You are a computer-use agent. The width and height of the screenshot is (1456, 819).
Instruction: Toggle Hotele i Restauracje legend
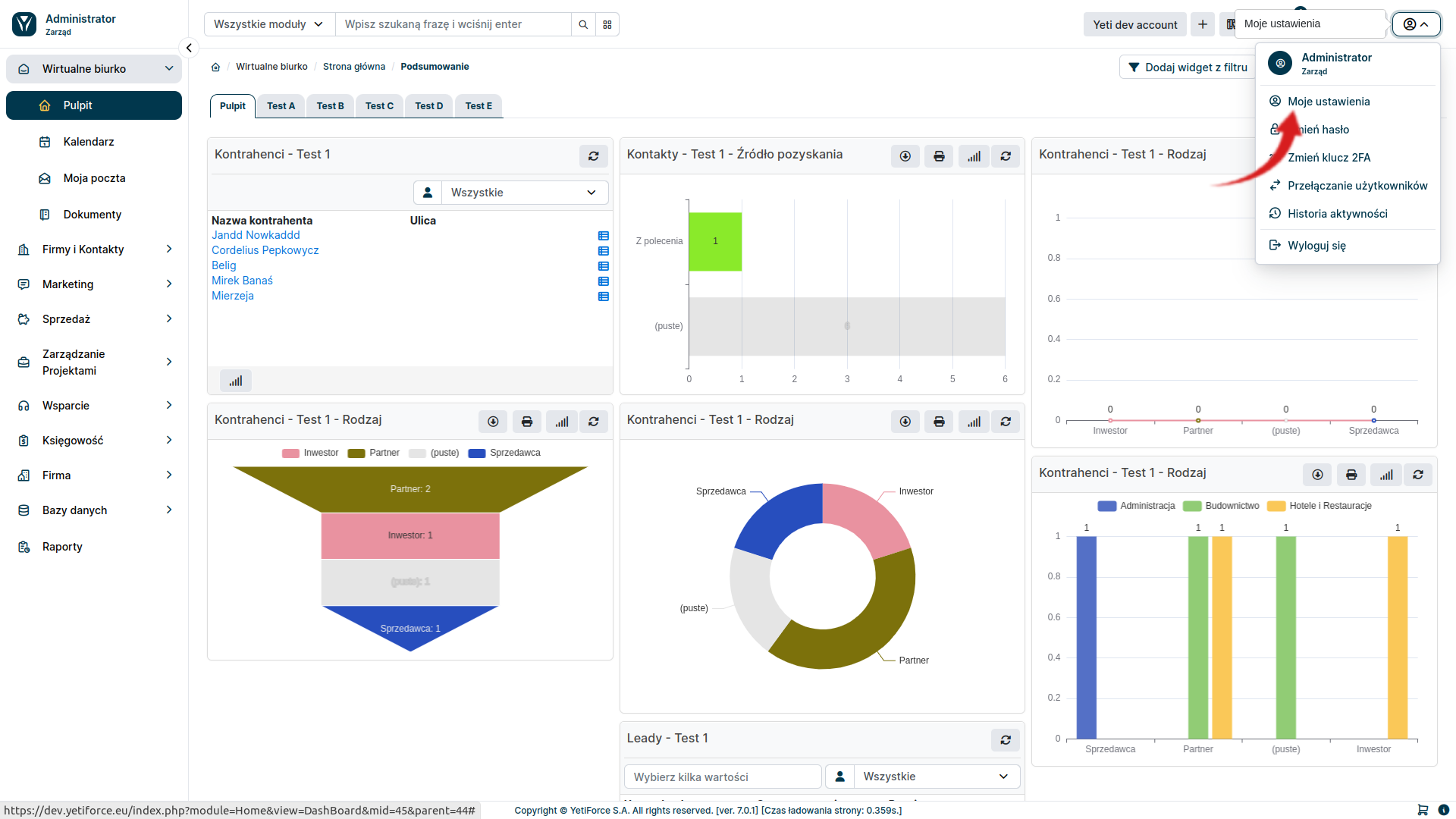(x=1319, y=506)
